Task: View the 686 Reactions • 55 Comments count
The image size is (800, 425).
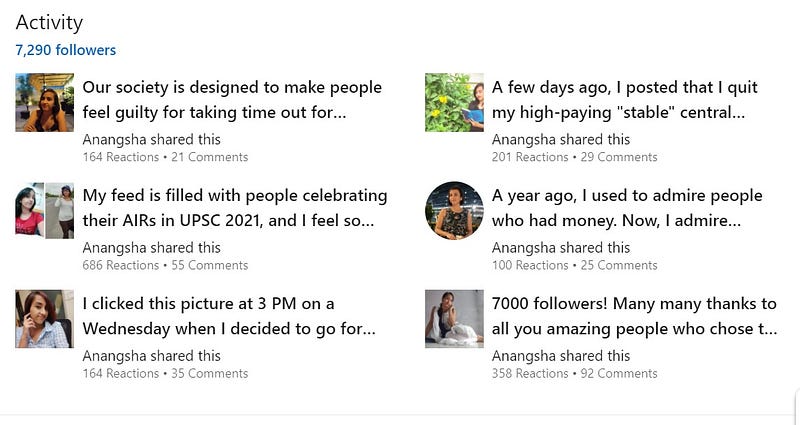Action: [165, 266]
